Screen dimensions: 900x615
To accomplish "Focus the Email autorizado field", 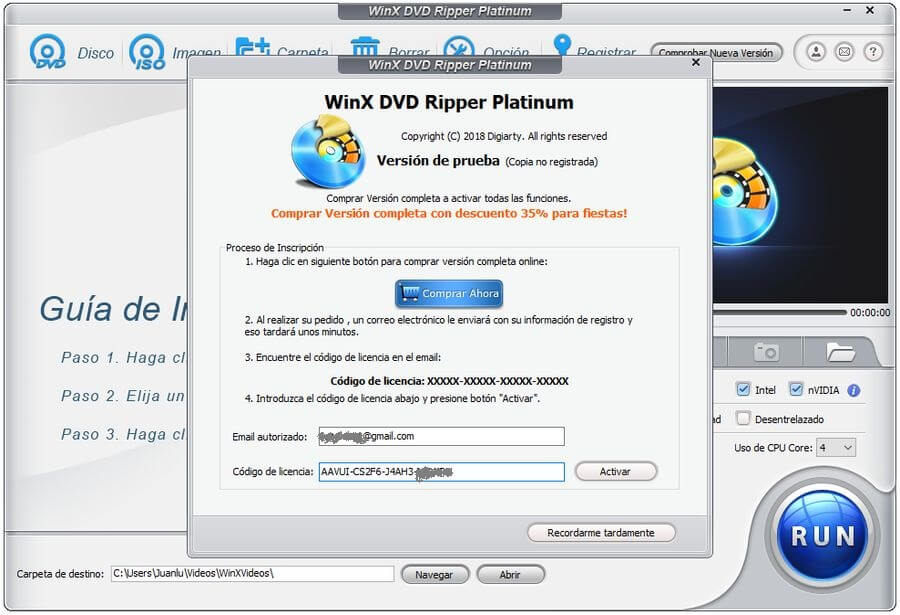I will click(x=441, y=436).
